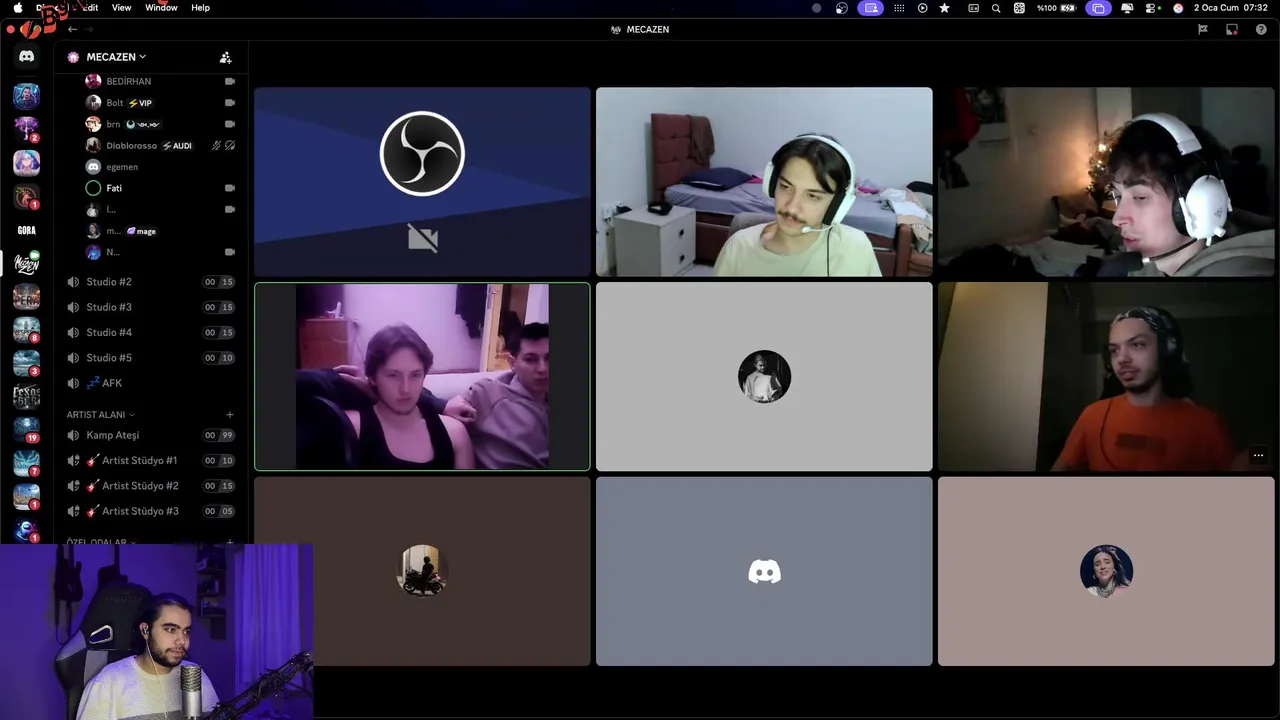Open Spotlight search in the menu bar

click(x=996, y=8)
